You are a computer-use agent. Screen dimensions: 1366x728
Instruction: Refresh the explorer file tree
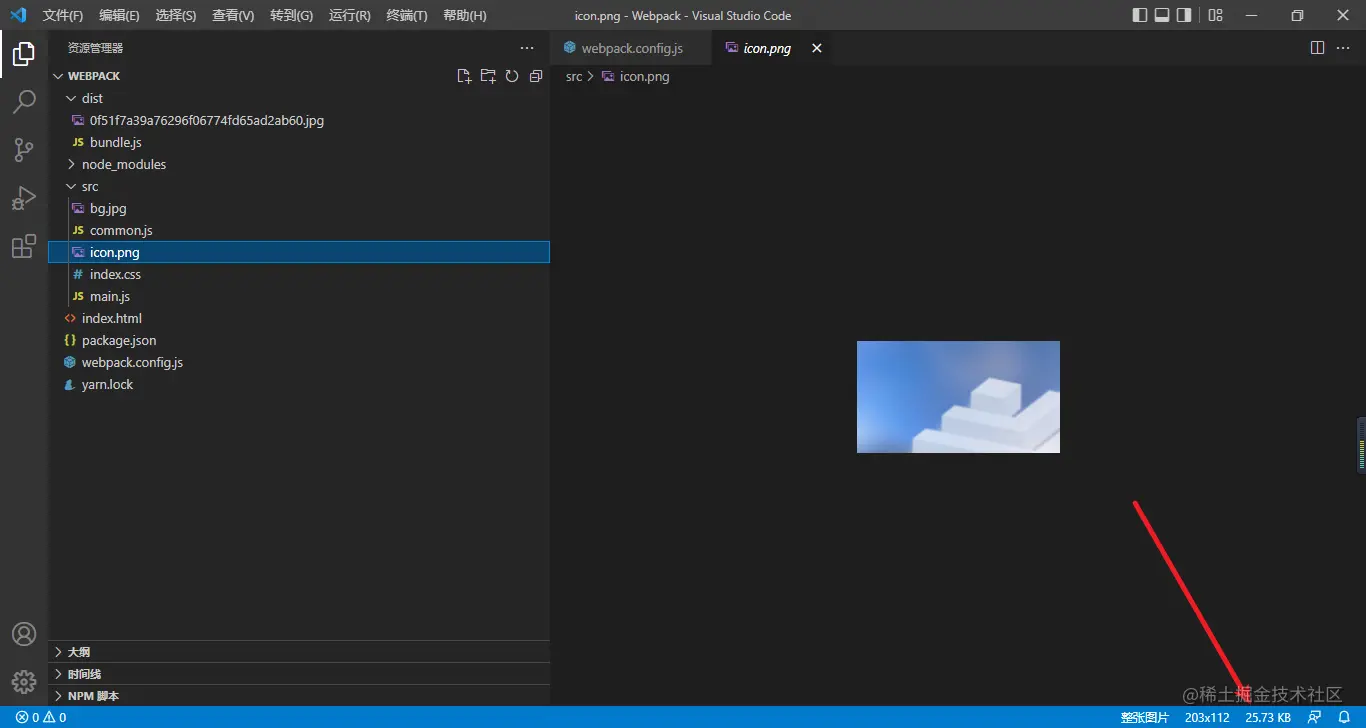tap(512, 76)
